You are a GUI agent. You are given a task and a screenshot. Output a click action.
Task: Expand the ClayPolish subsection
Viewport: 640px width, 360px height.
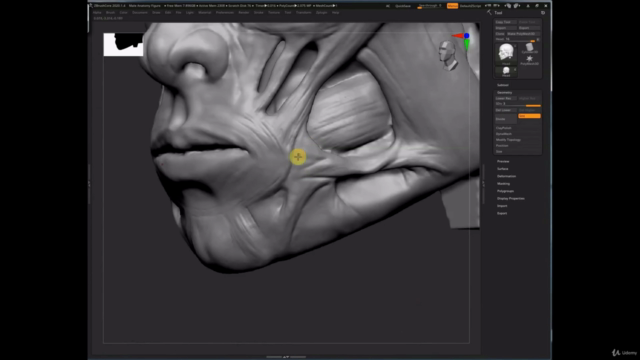pos(504,128)
